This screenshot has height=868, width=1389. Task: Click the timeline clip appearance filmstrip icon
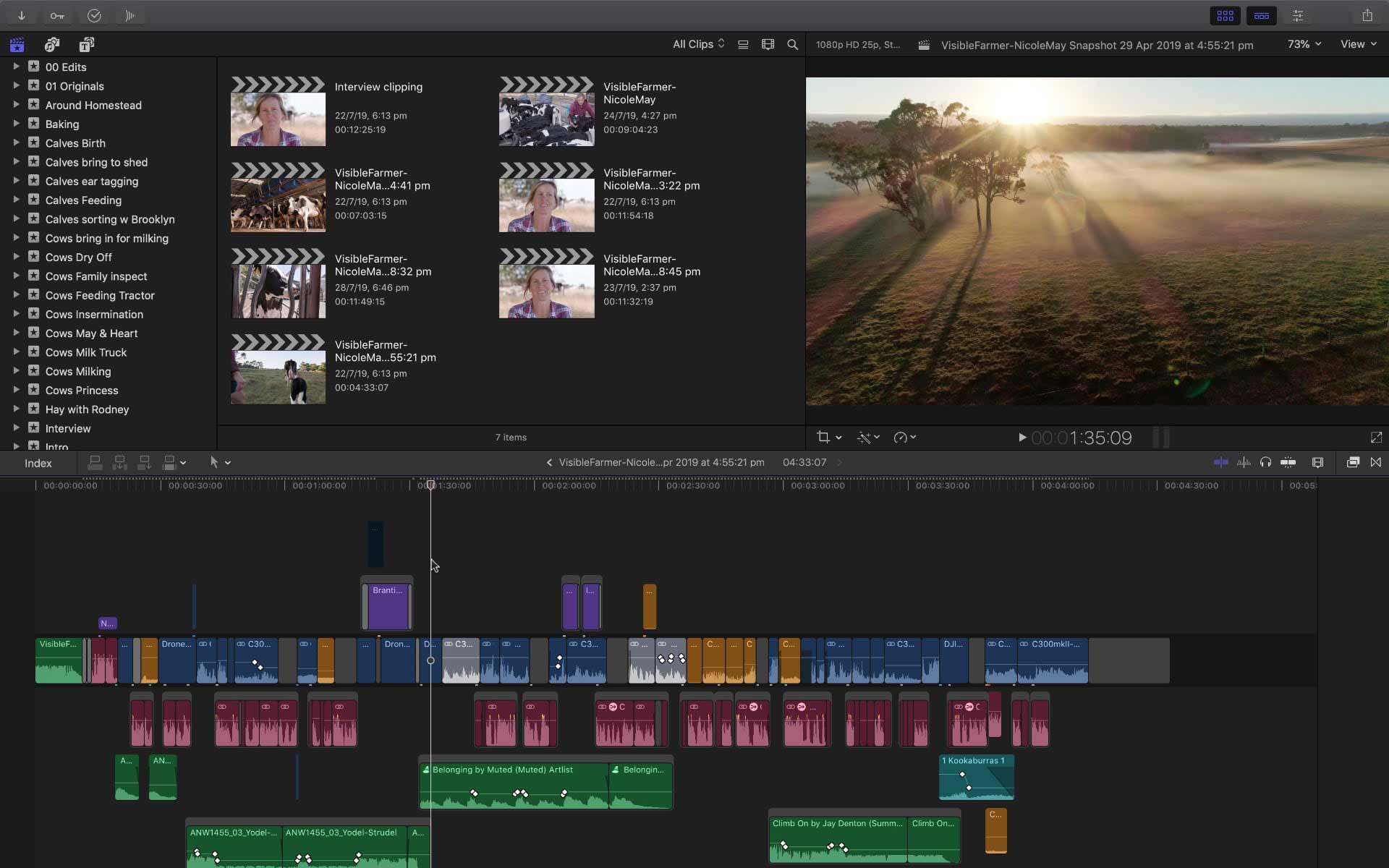pyautogui.click(x=1317, y=462)
